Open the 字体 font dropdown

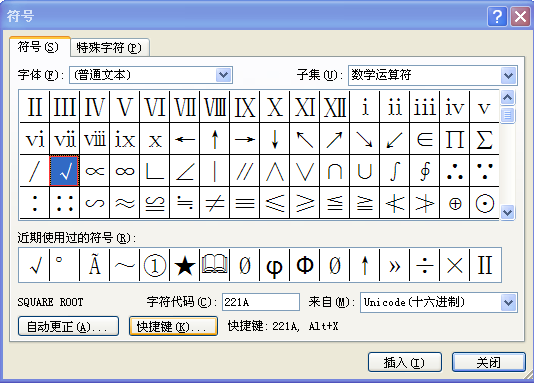(223, 75)
